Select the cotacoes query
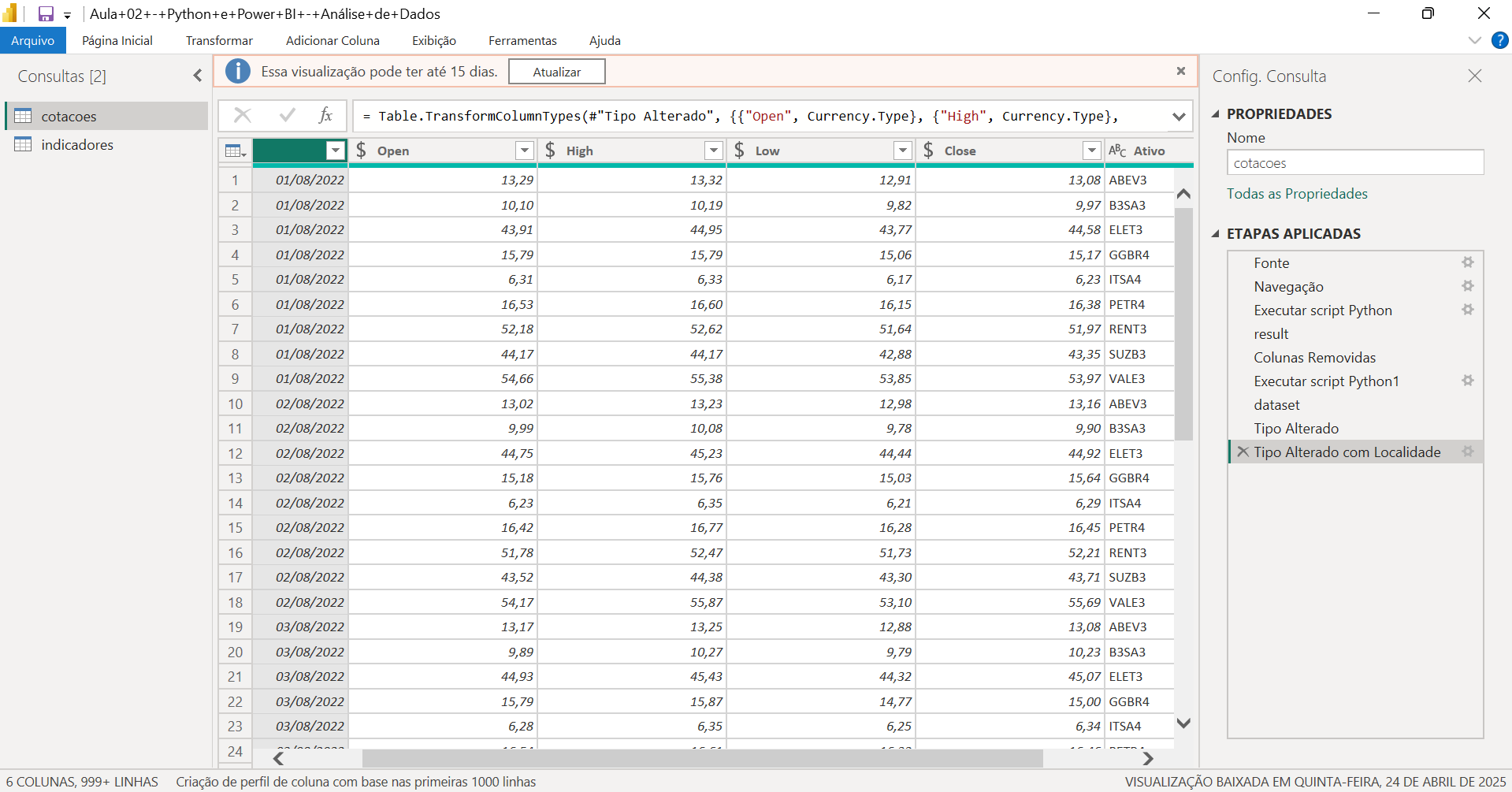The image size is (1512, 792). [106, 116]
